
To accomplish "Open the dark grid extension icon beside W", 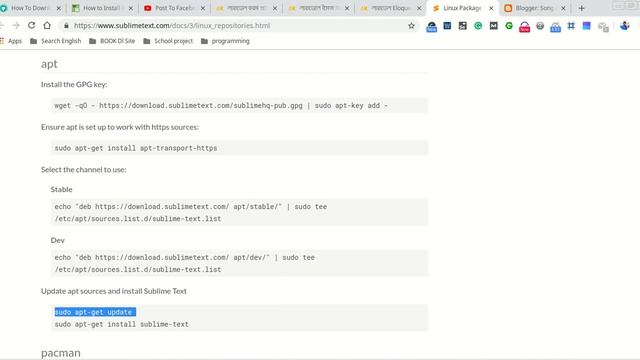I will pos(462,26).
